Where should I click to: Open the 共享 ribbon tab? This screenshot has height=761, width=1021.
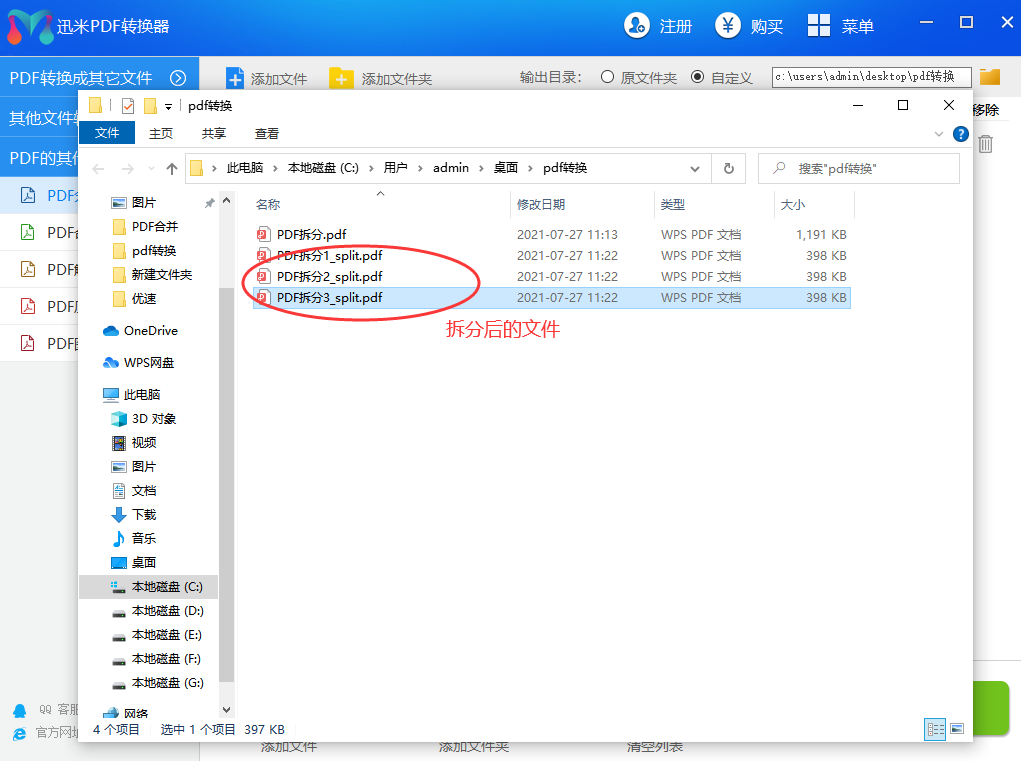point(214,133)
